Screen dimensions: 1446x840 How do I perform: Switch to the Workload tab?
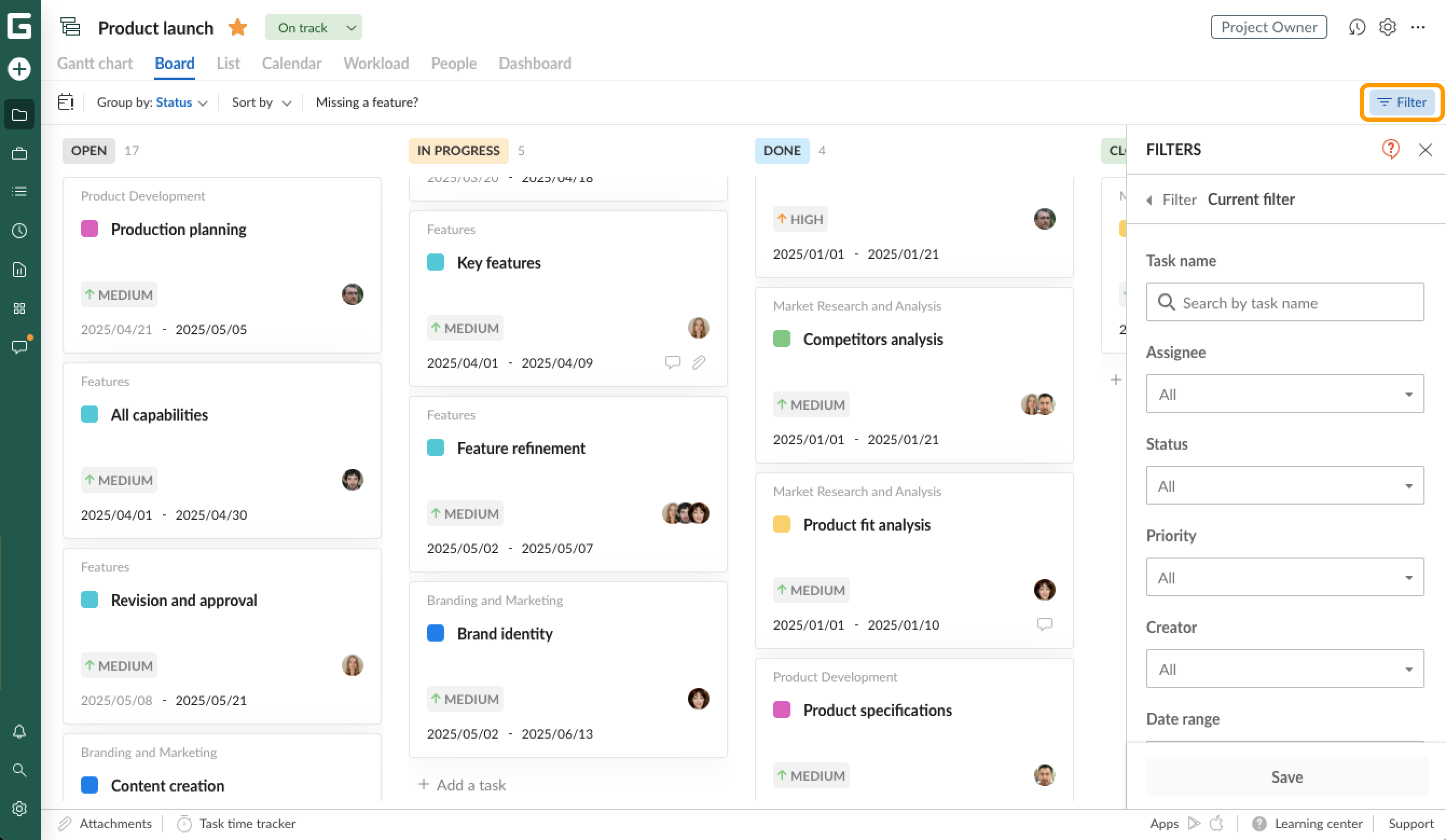click(376, 63)
